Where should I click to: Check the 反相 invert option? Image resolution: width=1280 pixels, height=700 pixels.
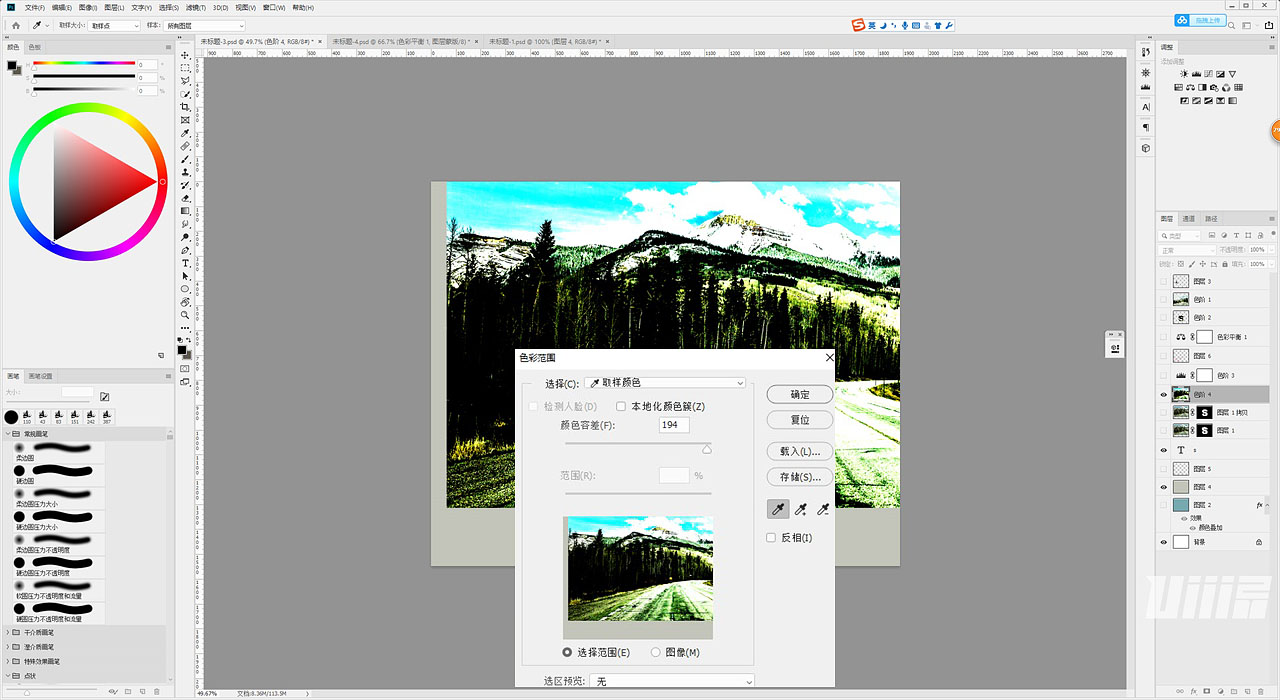[x=771, y=537]
